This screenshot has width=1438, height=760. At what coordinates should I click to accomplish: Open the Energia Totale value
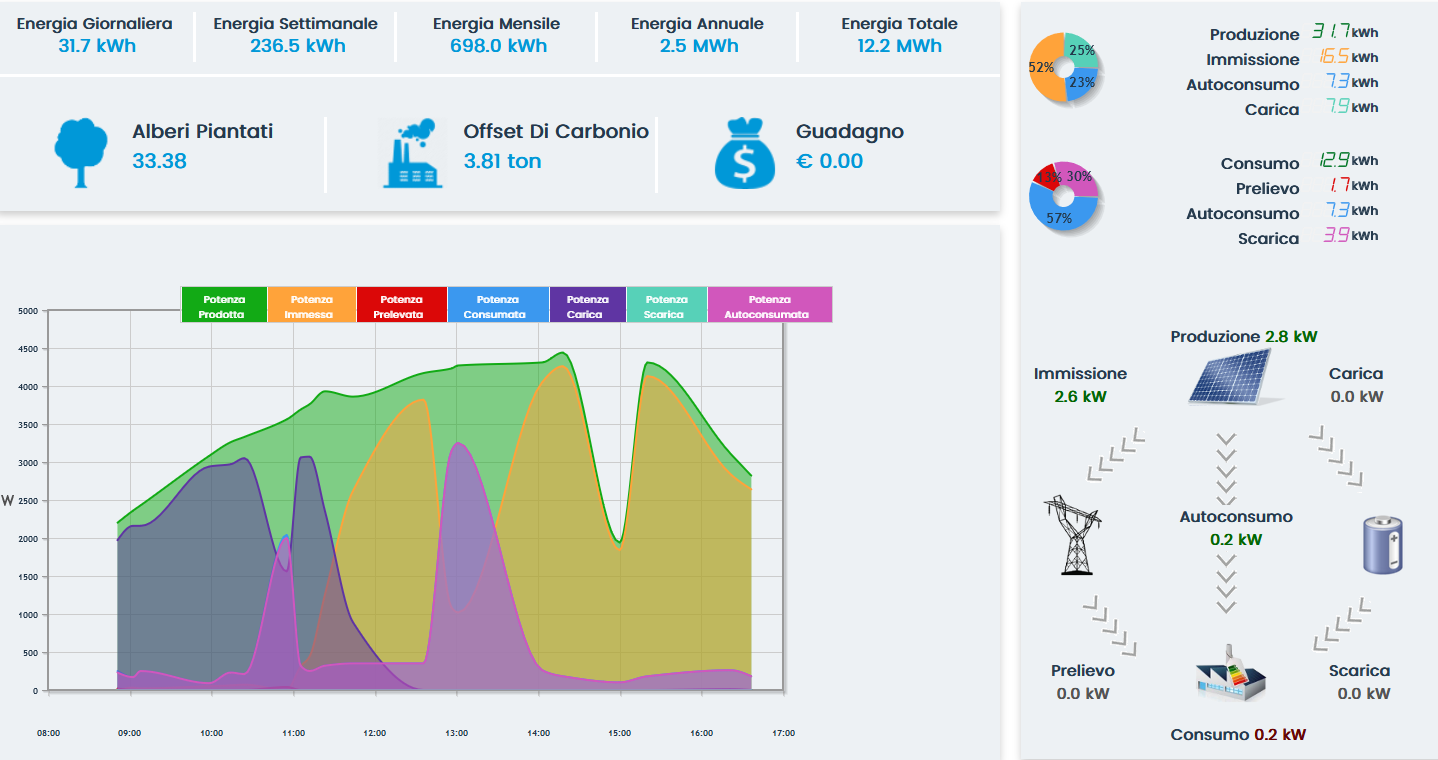click(x=899, y=46)
